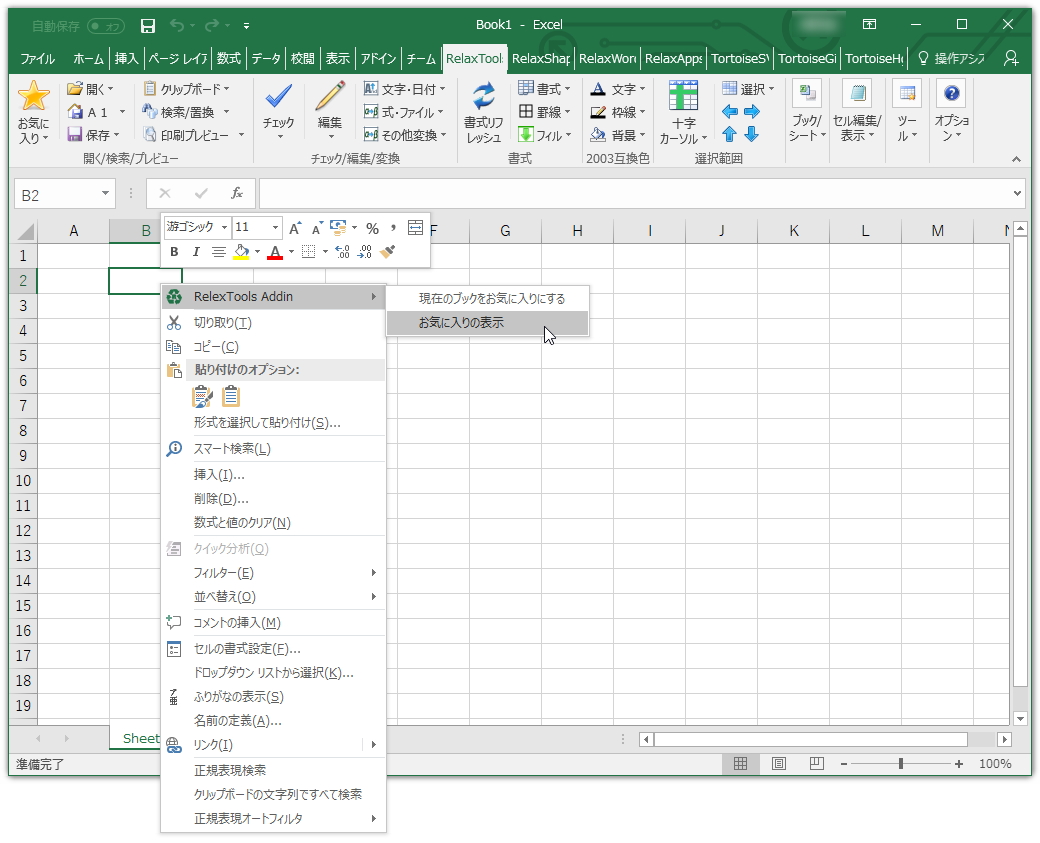This screenshot has height=843, width=1040.
Task: Click the zoom slider handle
Action: (x=901, y=764)
